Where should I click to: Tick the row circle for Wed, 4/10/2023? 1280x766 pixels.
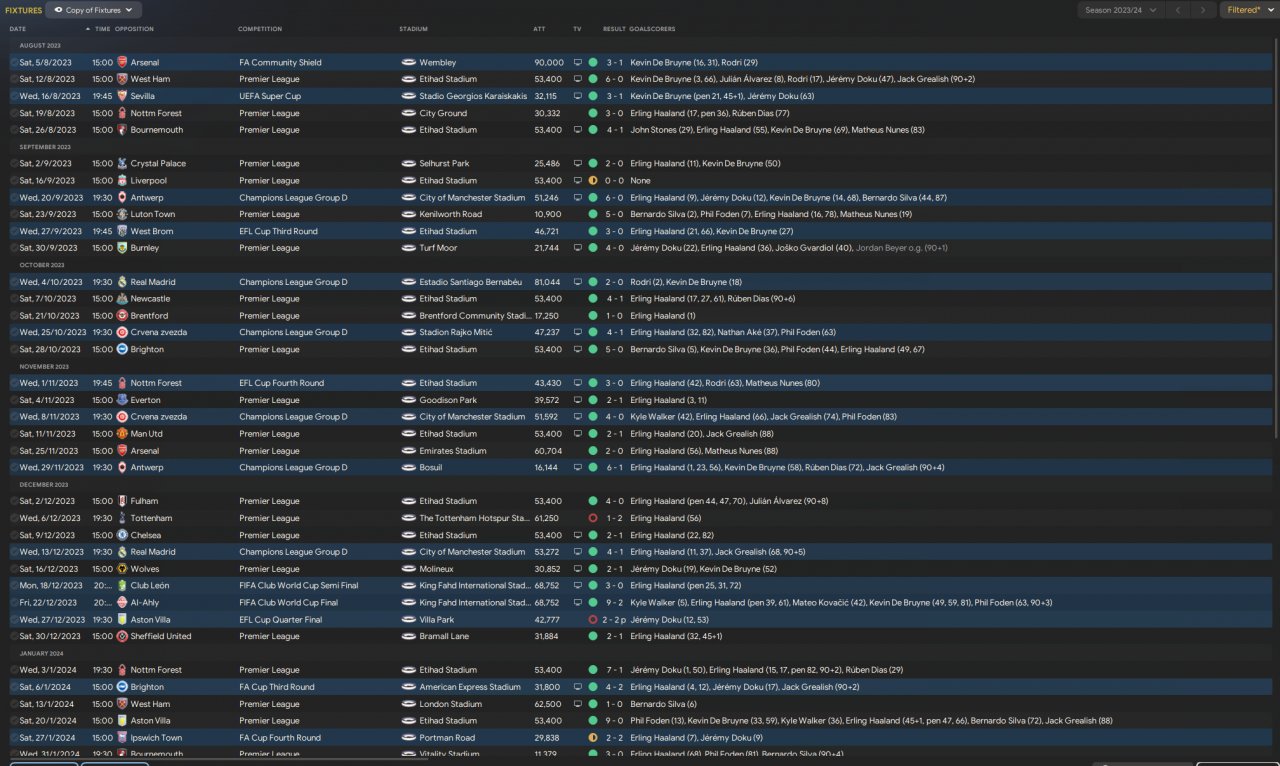pos(14,282)
